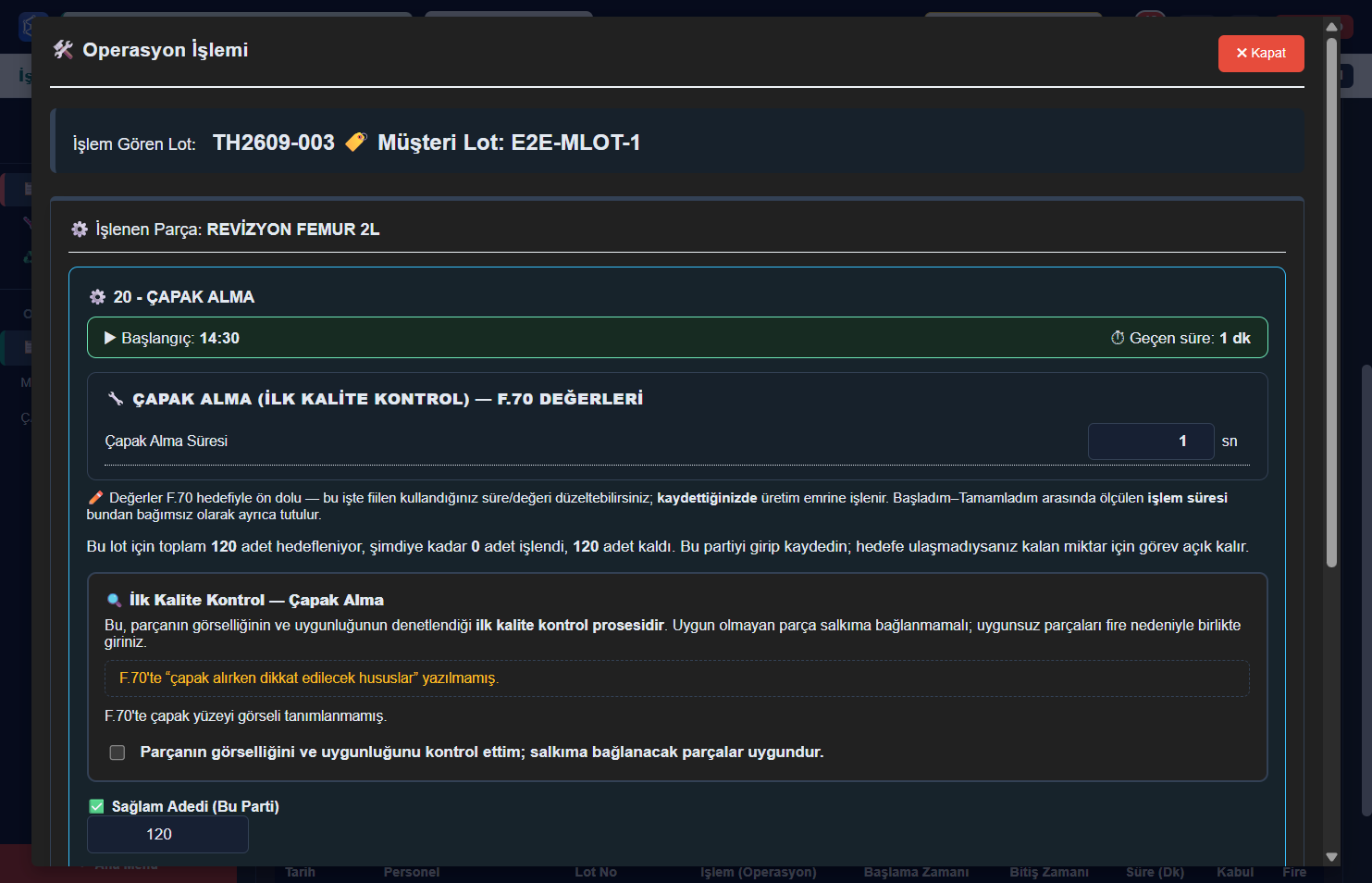The width and height of the screenshot is (1372, 883).
Task: Click the tag icon before Müşteri Lot
Action: tap(356, 142)
